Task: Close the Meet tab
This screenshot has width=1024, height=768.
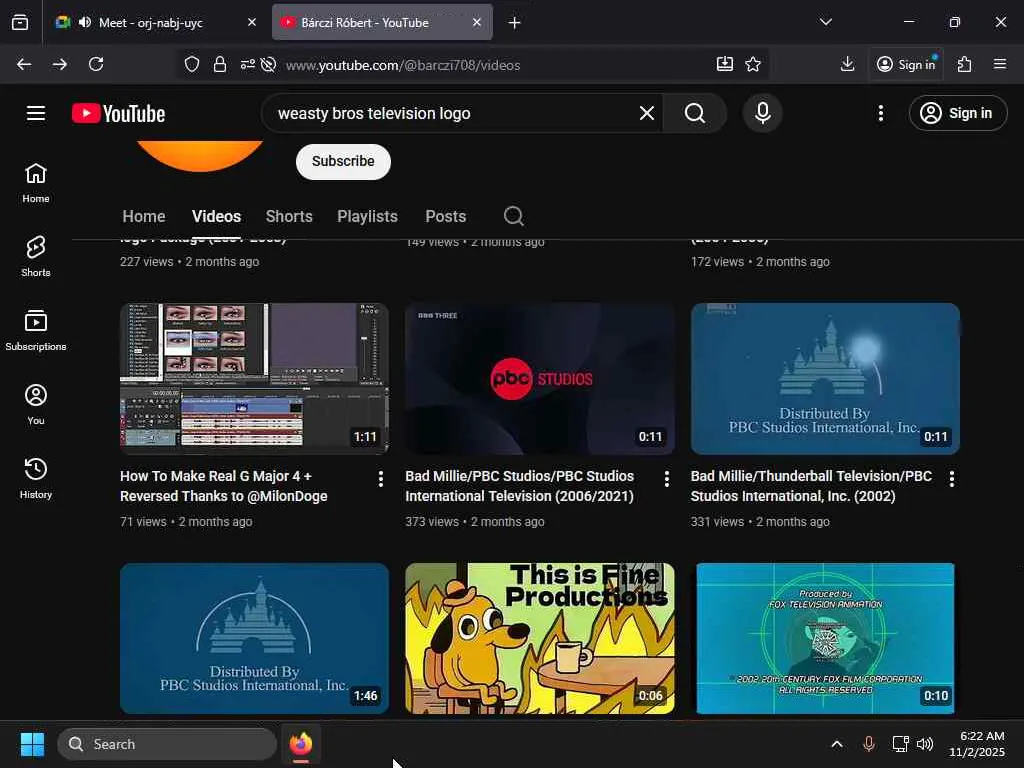Action: [x=252, y=22]
